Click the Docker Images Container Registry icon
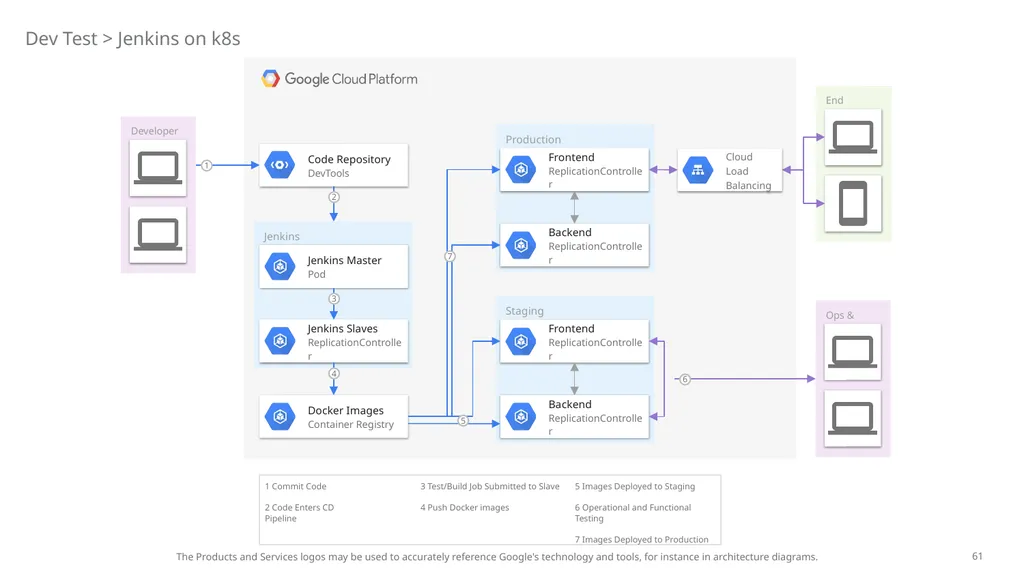The image size is (1024, 576). tap(280, 417)
